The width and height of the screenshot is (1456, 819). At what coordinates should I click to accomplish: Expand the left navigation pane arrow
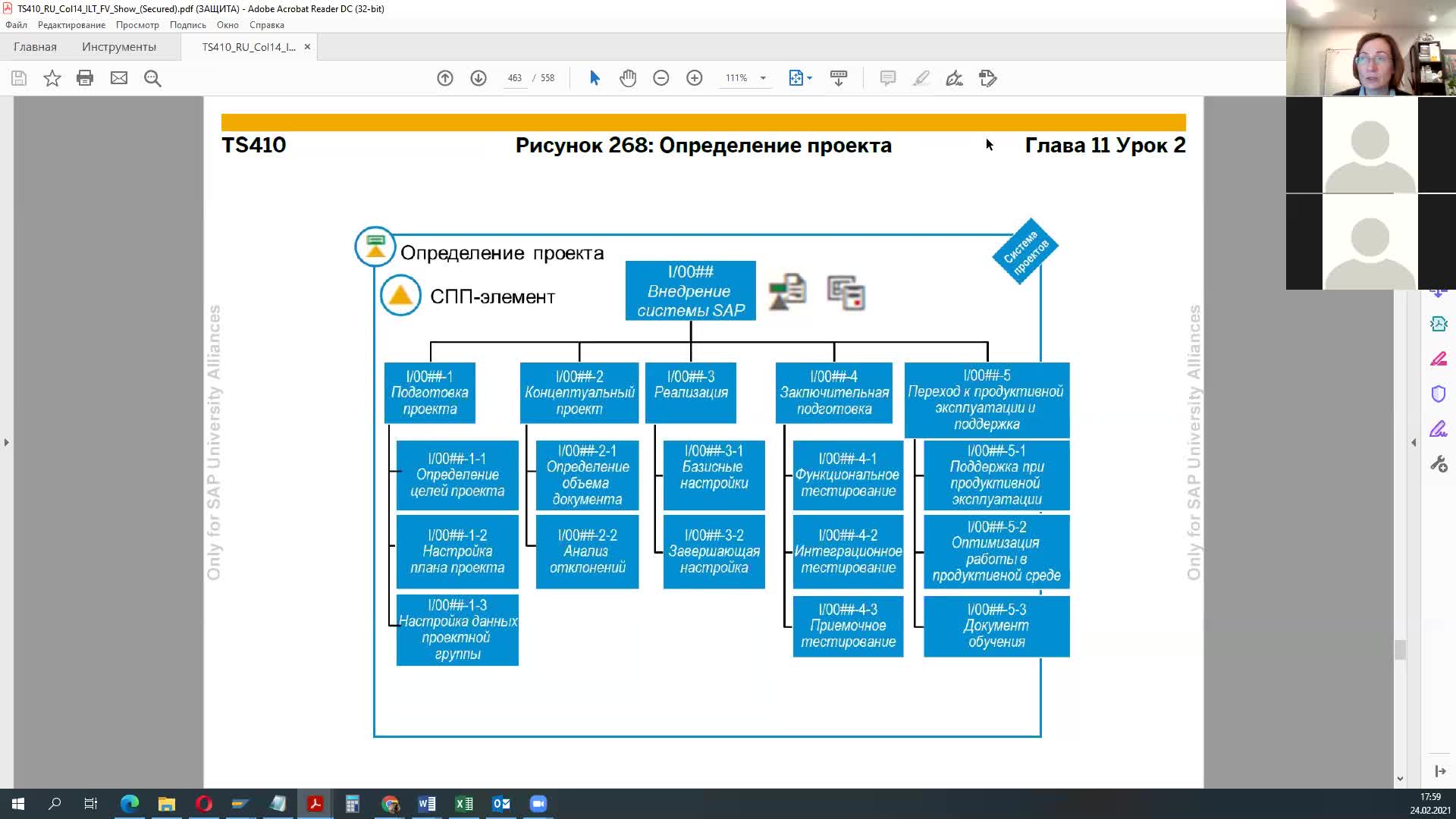click(7, 442)
